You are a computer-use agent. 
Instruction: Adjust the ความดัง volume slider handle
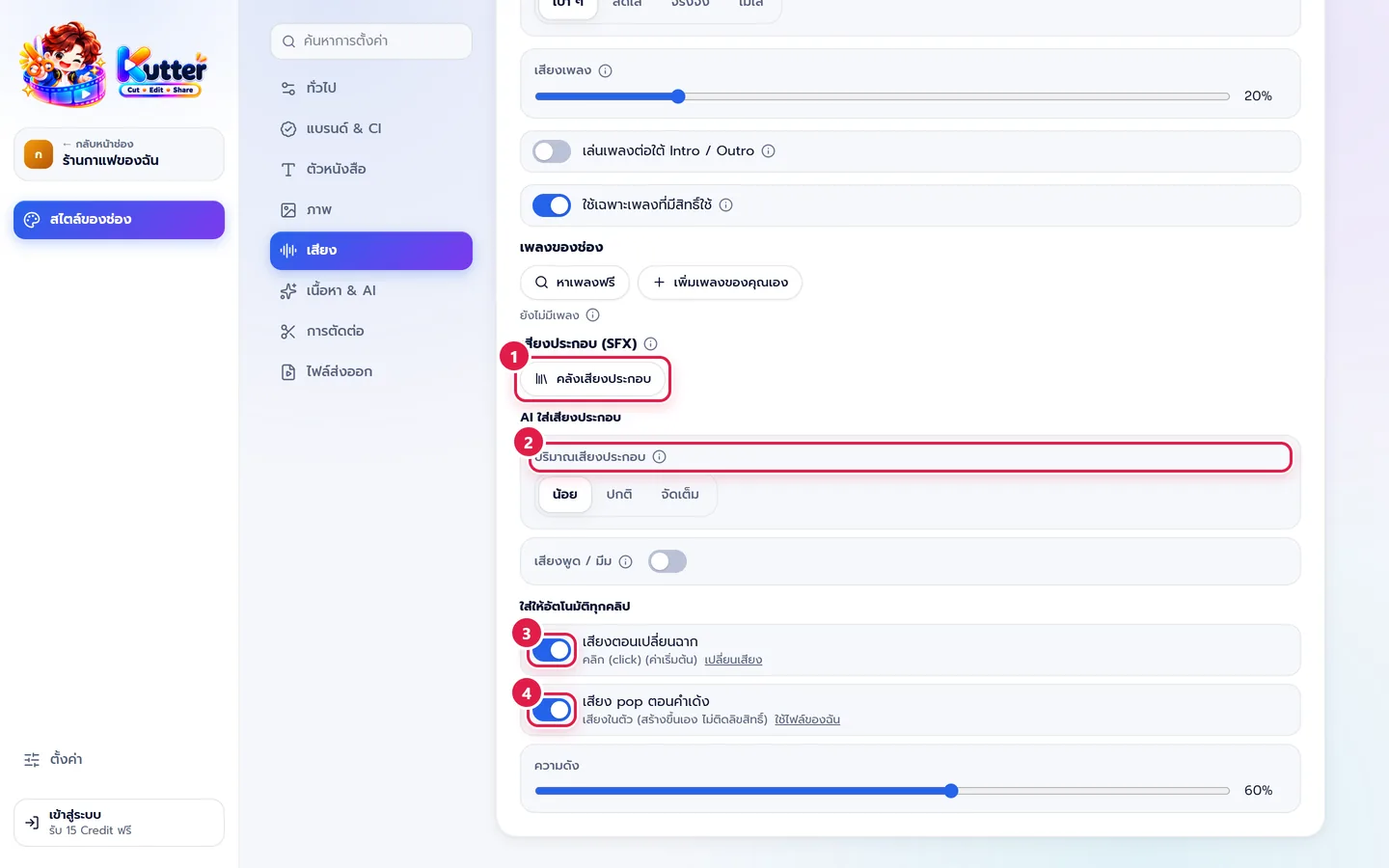951,791
